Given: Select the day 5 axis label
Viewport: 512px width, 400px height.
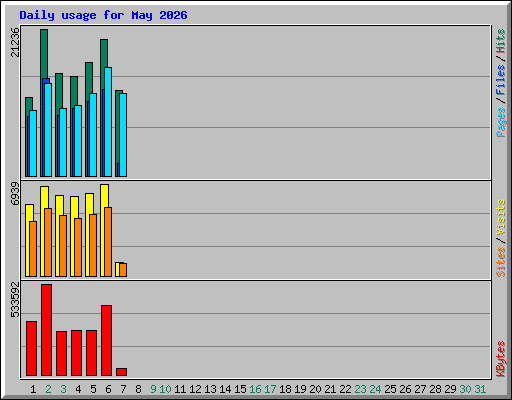Looking at the screenshot, I should [x=93, y=389].
